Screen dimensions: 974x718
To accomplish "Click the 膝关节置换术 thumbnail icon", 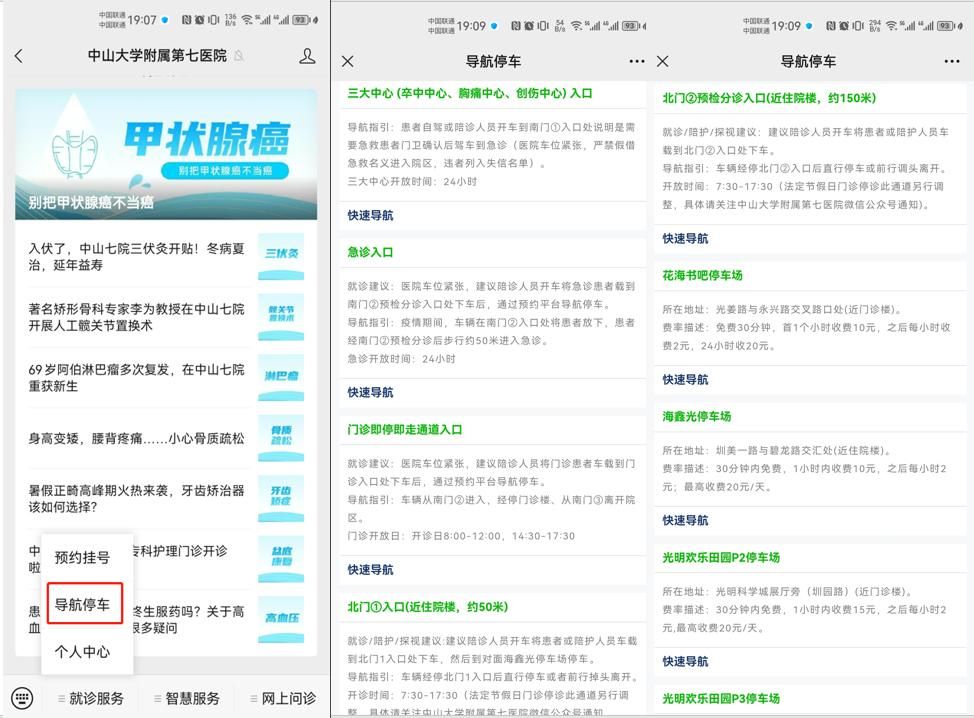I will pos(281,316).
